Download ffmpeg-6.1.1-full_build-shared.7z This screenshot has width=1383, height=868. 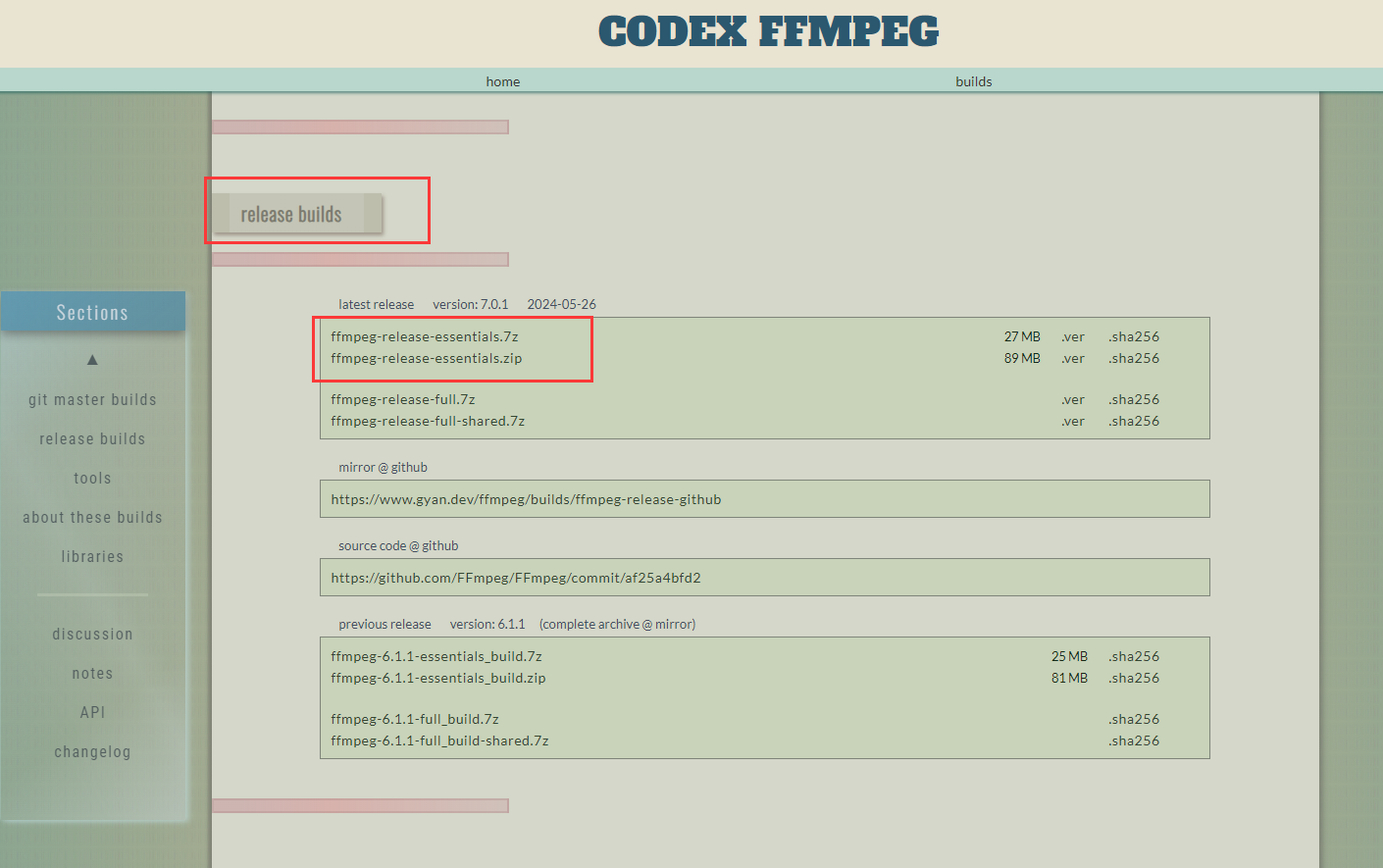click(439, 740)
